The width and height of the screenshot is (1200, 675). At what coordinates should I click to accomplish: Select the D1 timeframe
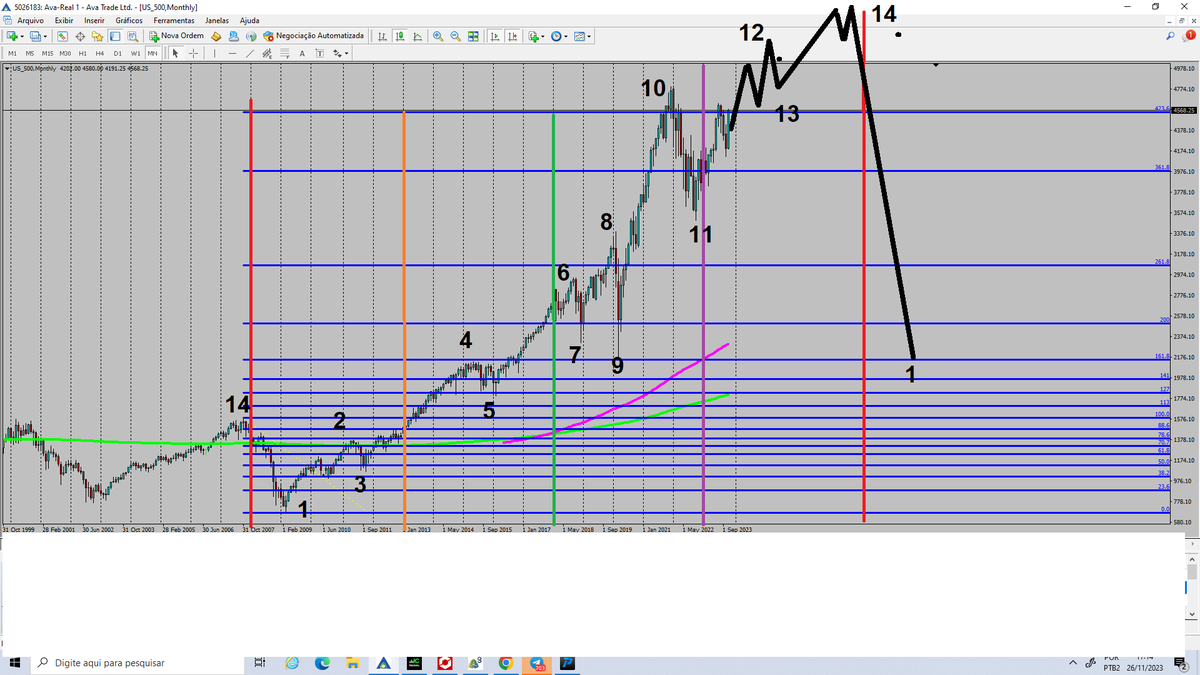pyautogui.click(x=117, y=52)
